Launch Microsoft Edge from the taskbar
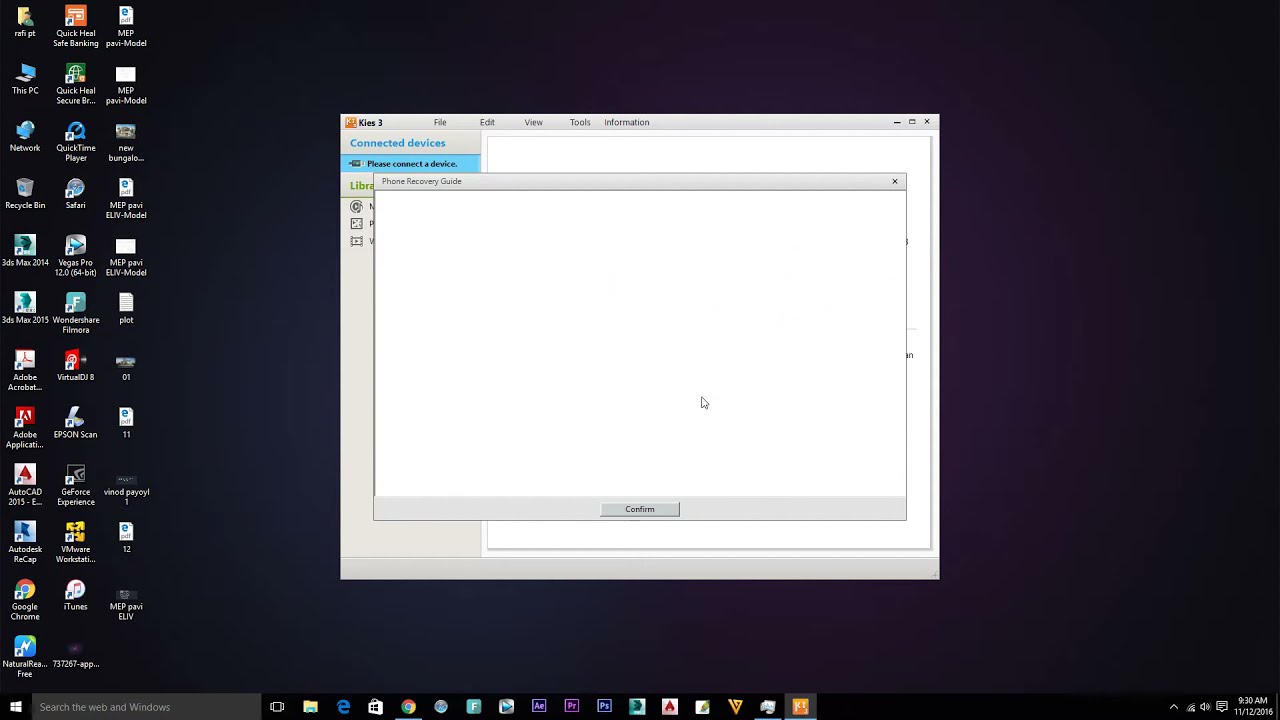 pos(343,707)
